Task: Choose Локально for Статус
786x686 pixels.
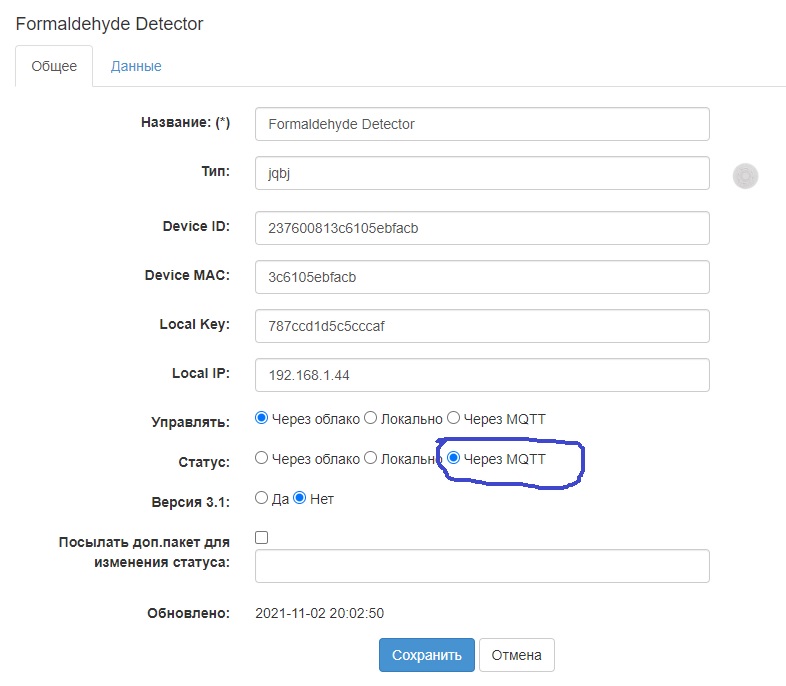Action: 370,458
